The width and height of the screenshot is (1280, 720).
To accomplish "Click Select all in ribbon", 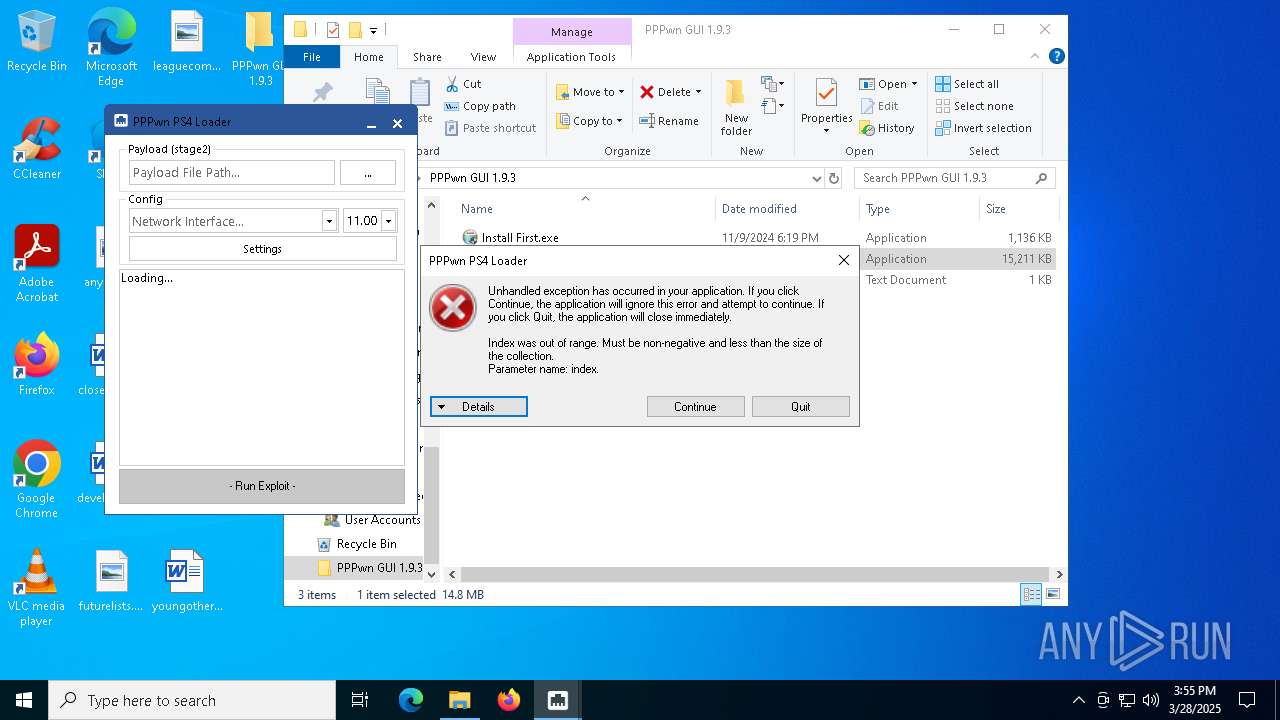I will (x=967, y=84).
